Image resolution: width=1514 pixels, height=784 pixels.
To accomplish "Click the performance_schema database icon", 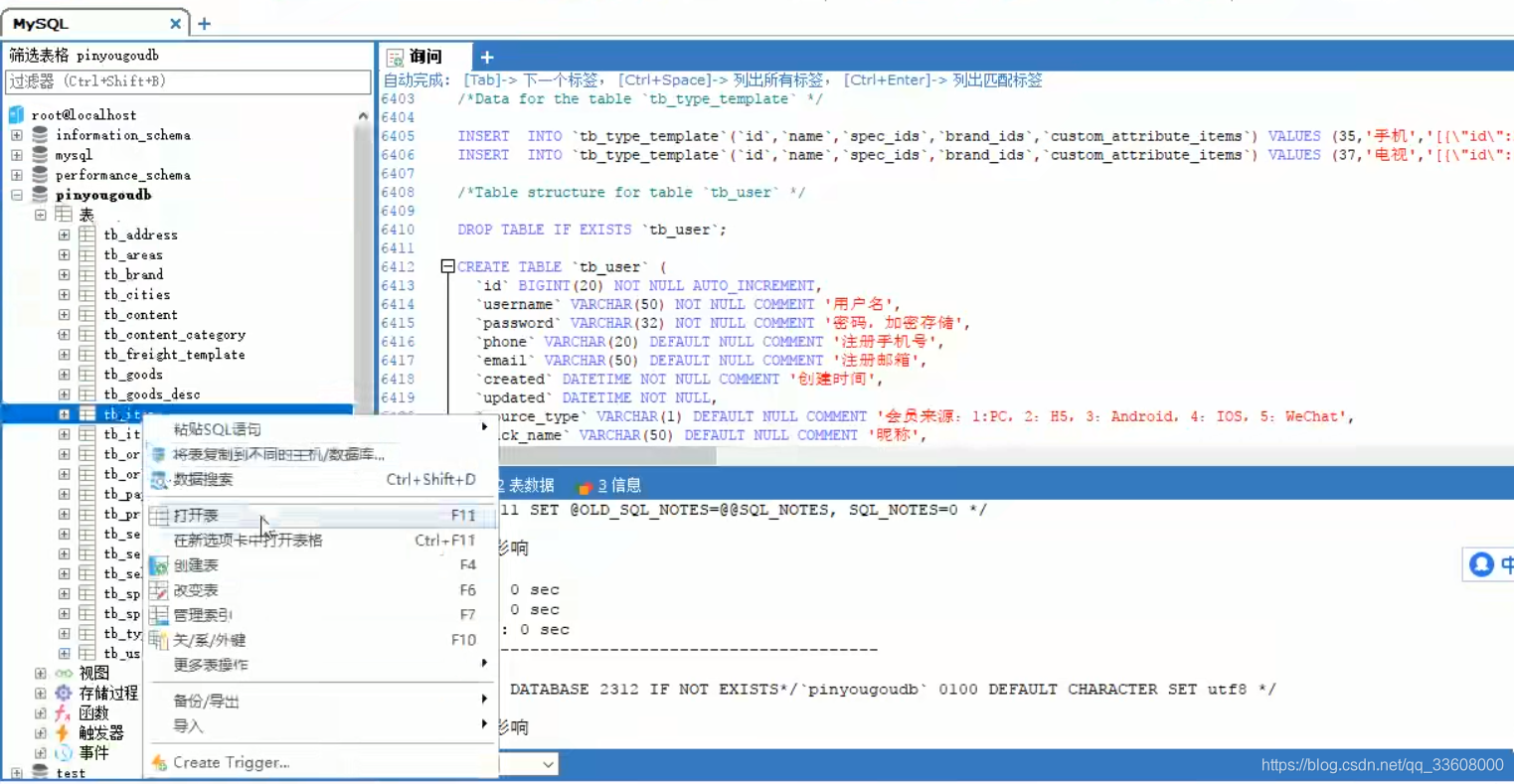I will 40,175.
